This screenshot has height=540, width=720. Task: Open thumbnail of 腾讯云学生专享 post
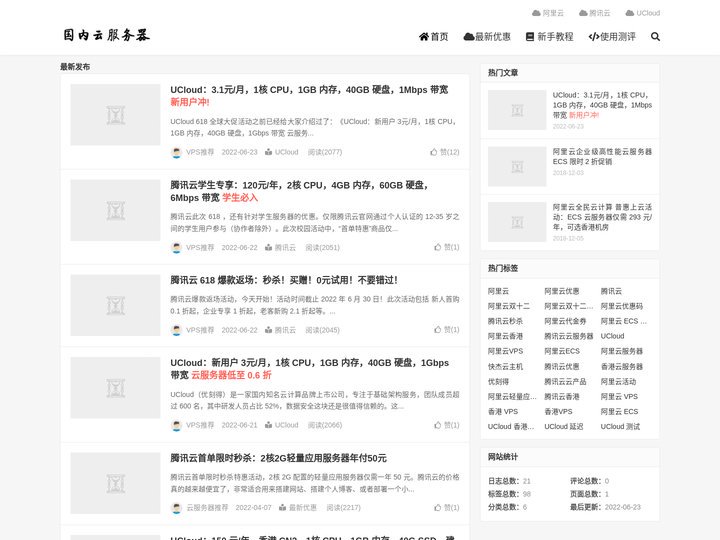[115, 210]
